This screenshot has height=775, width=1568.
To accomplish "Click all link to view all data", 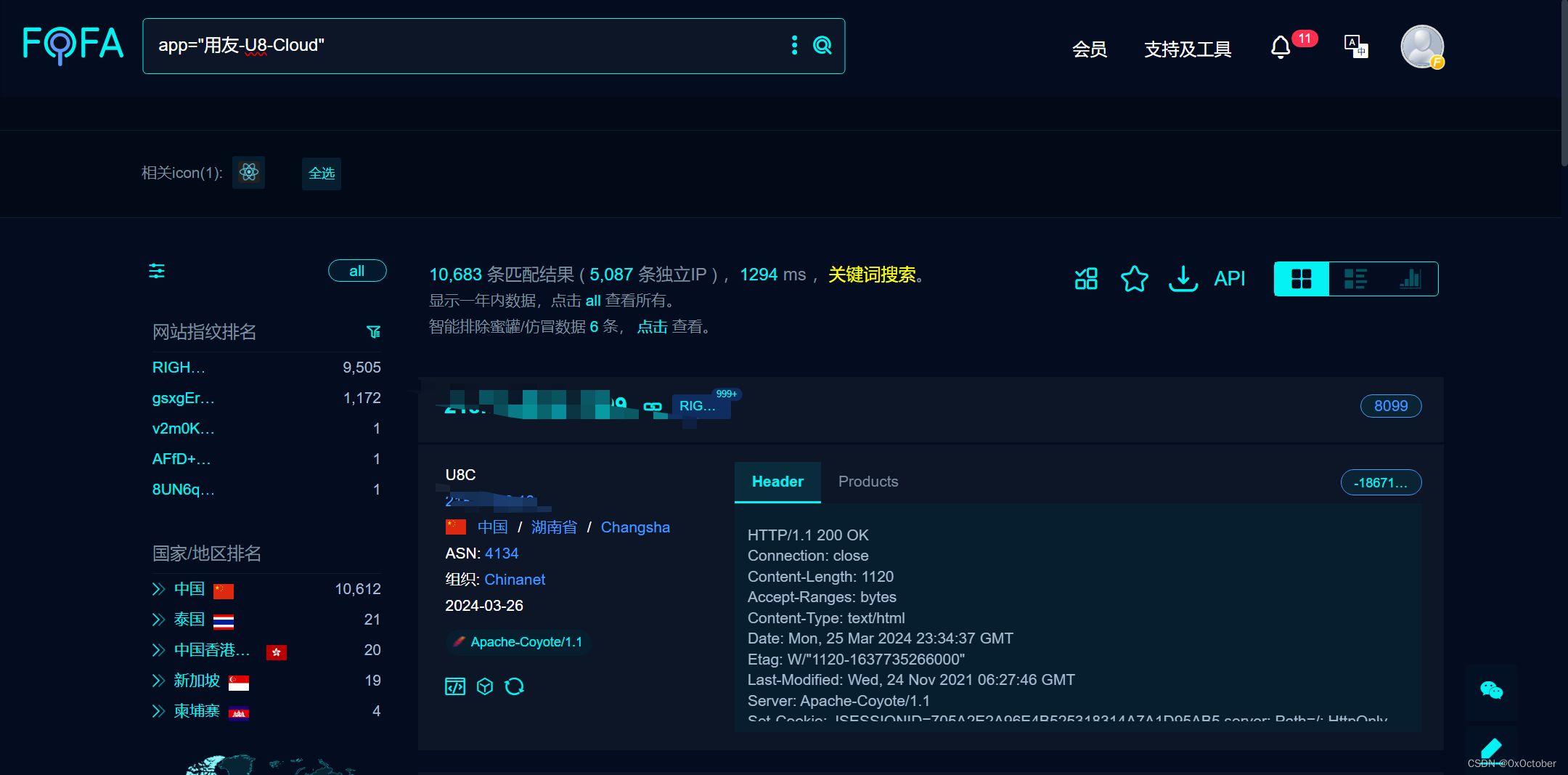I will pyautogui.click(x=593, y=301).
